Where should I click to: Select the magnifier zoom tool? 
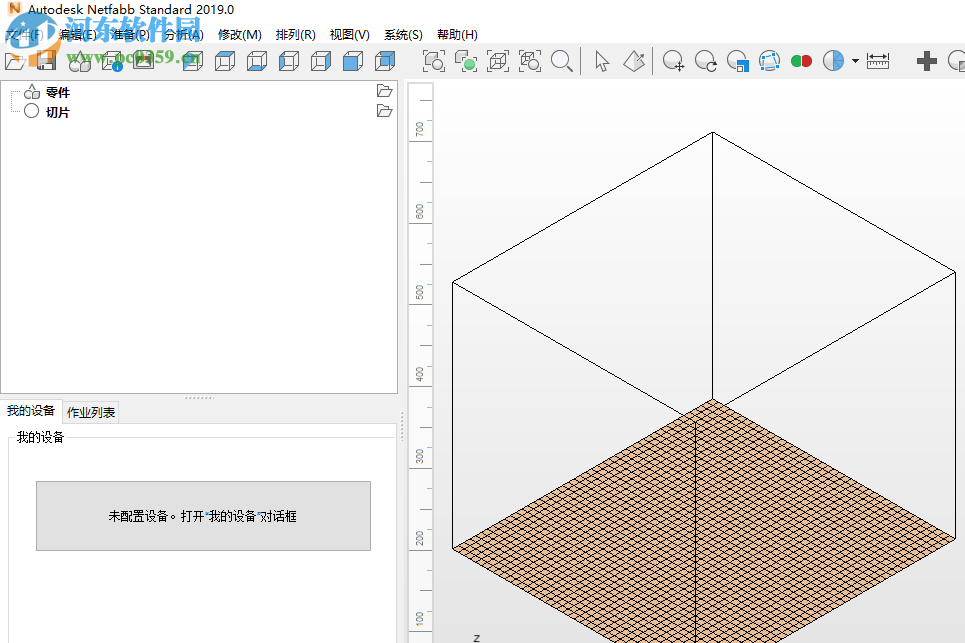[561, 61]
